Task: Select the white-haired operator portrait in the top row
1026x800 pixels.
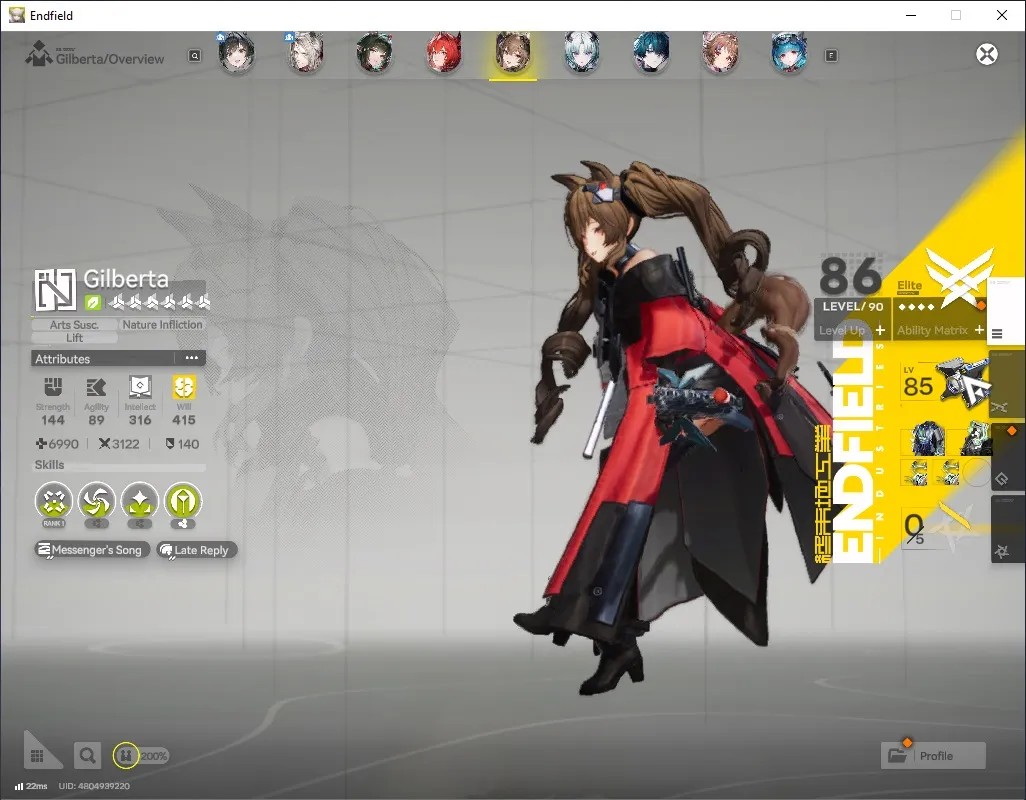Action: (305, 54)
